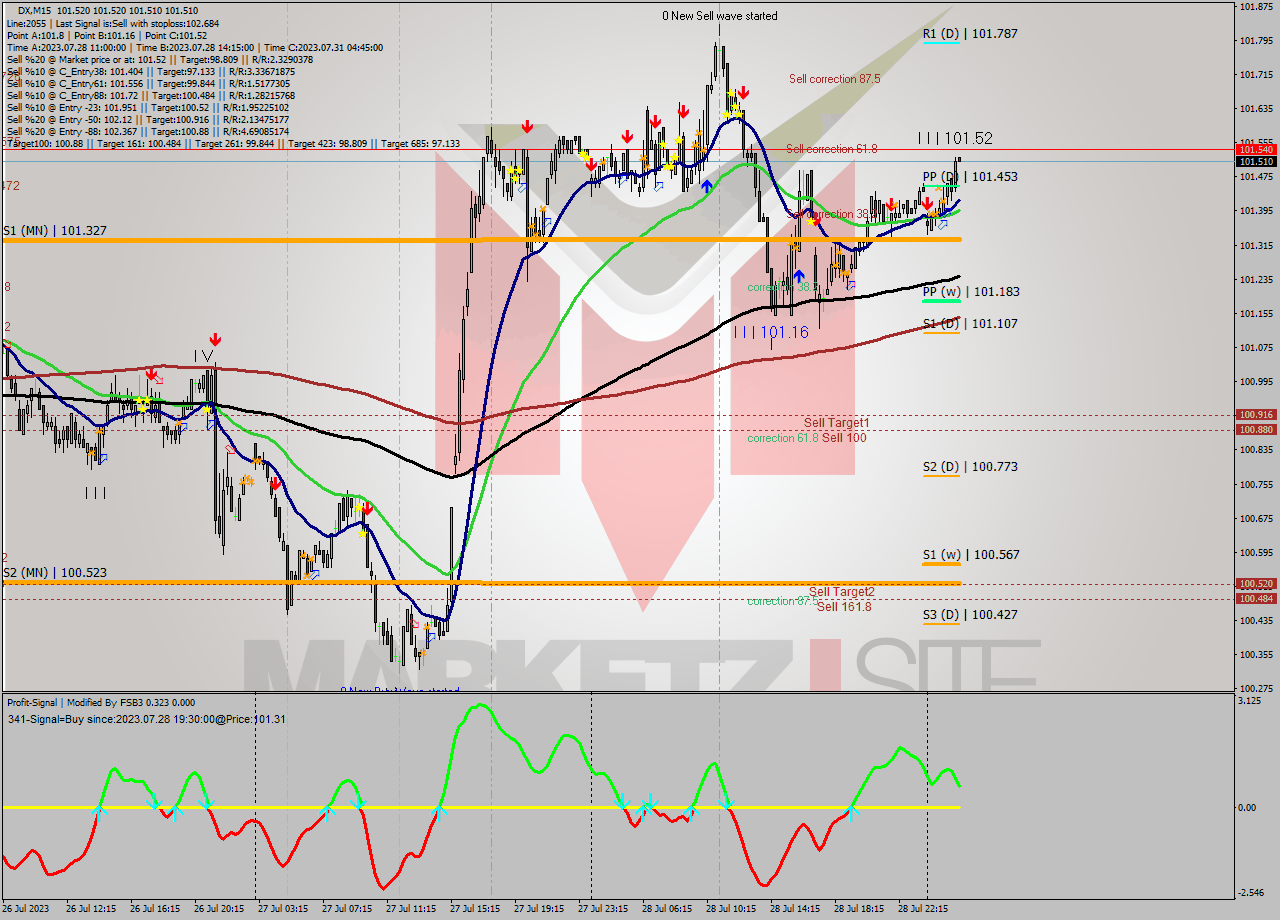Select the S2 (D) | 100.773 support label
1280x920 pixels.
(970, 467)
